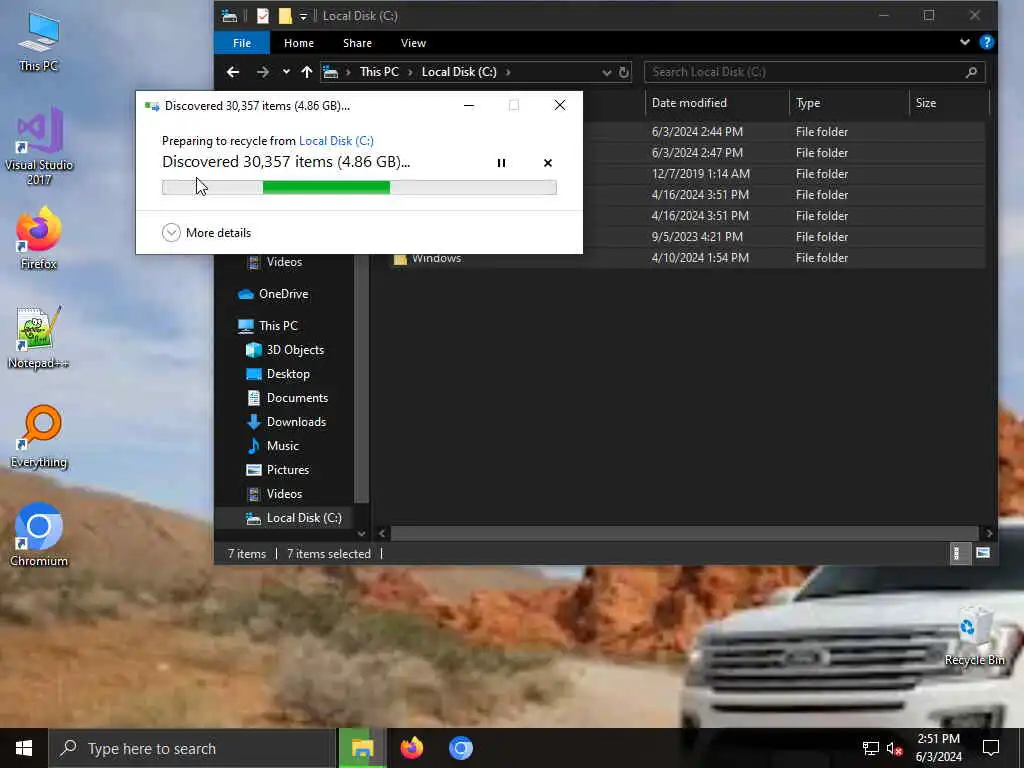Pause the recycle operation

click(501, 163)
